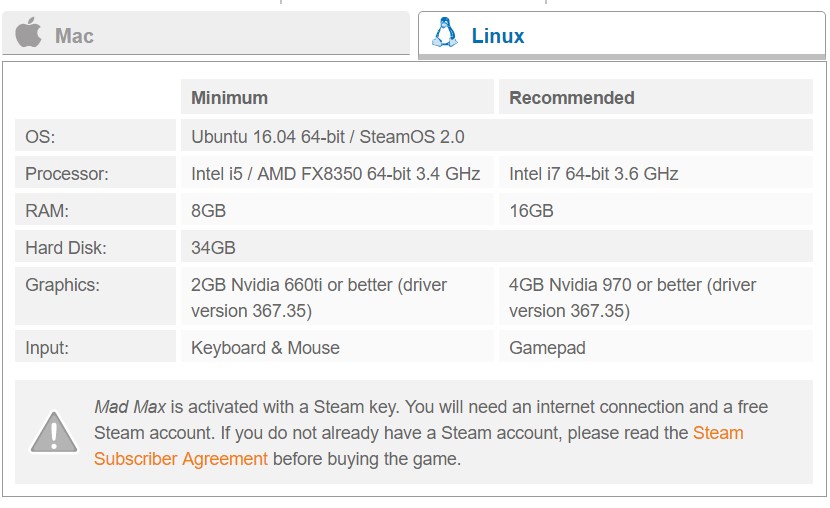Click the 34GB hard disk cell
Screen dimensions: 830x508
[x=497, y=248]
